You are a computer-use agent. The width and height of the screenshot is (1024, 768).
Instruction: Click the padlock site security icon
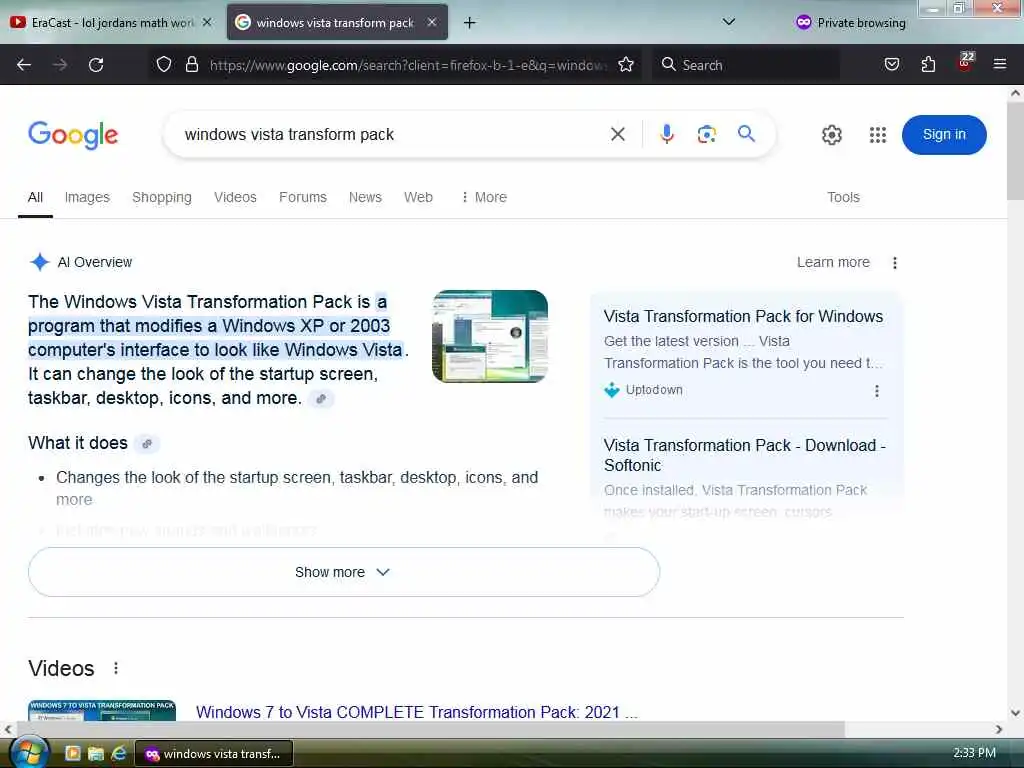[x=191, y=64]
